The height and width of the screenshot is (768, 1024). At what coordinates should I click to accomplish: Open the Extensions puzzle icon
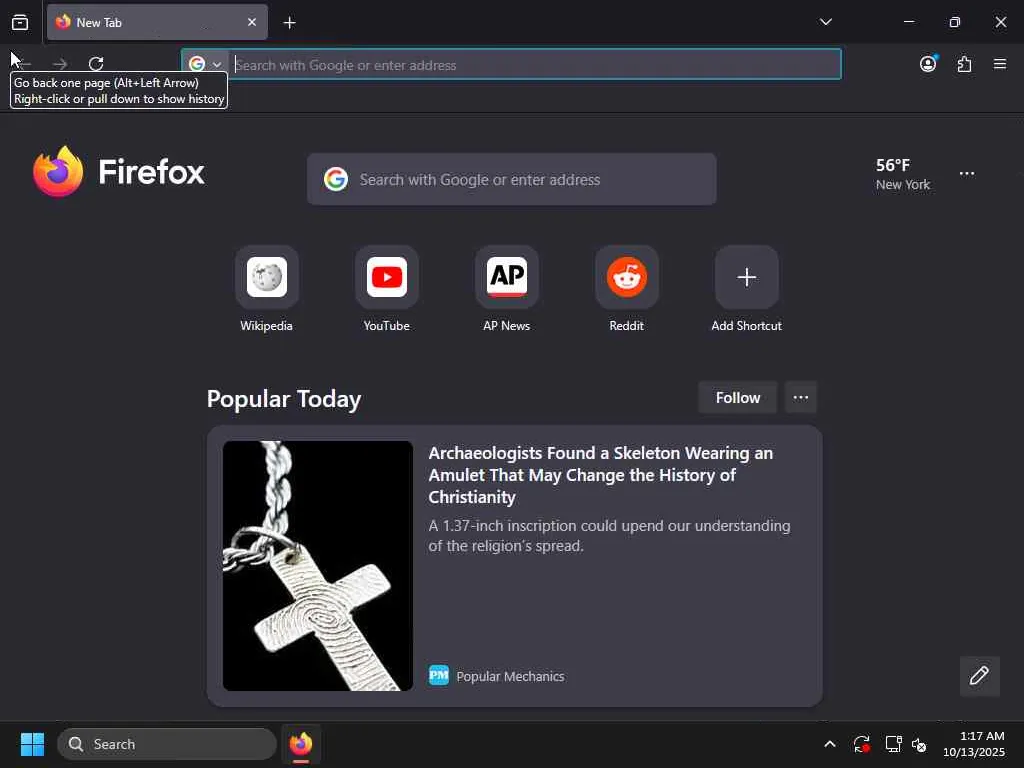(x=964, y=63)
